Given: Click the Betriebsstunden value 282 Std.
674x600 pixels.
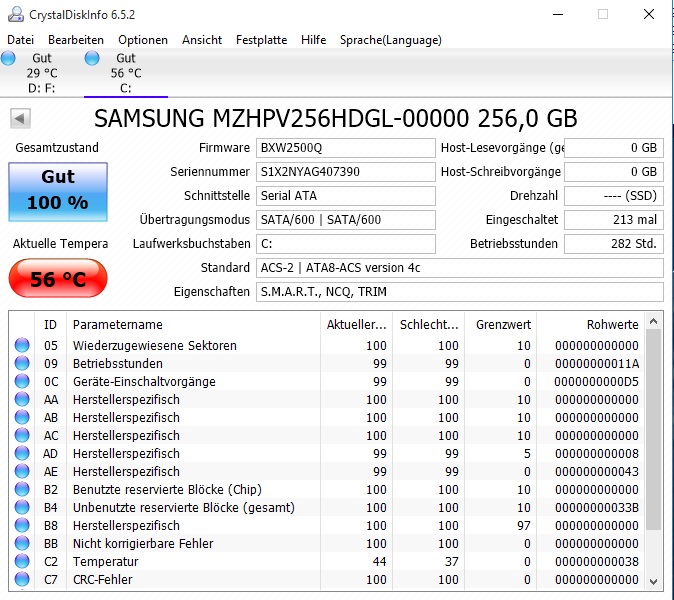Looking at the screenshot, I should 614,244.
